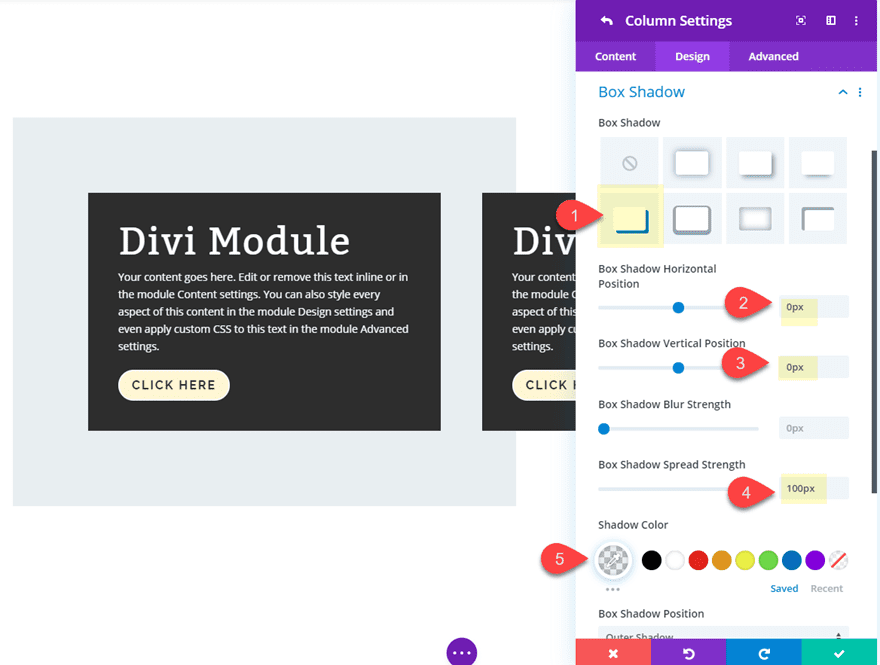This screenshot has width=880, height=665.
Task: Pick the white shadow color swatch
Action: [x=675, y=559]
